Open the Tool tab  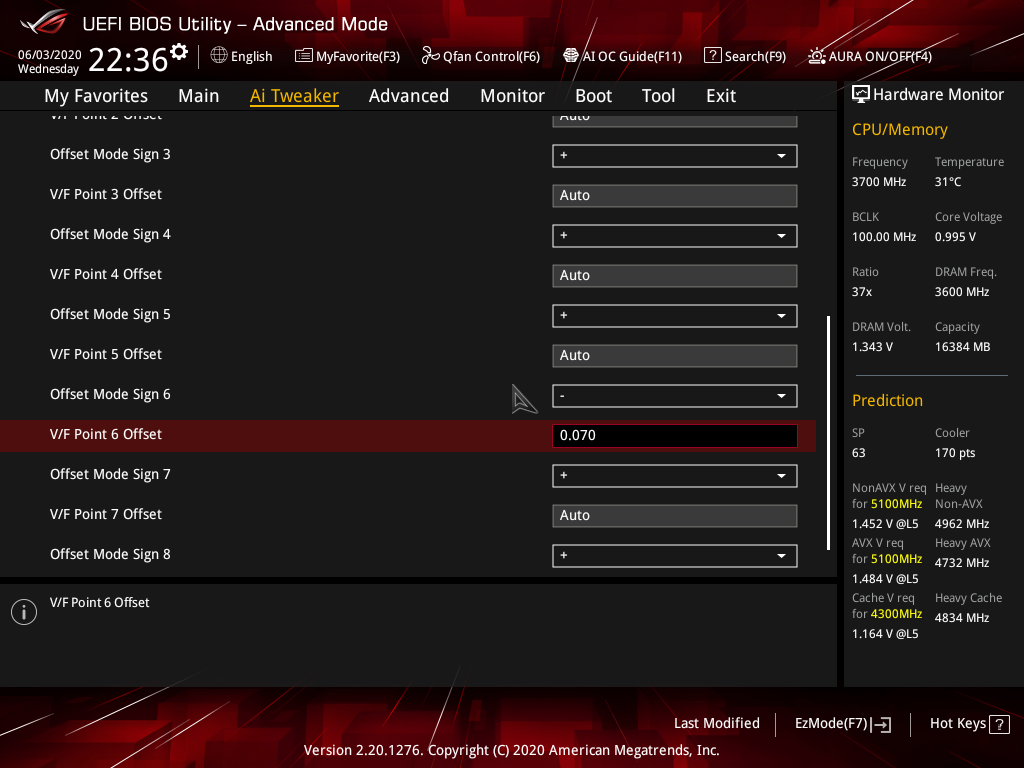pos(658,96)
